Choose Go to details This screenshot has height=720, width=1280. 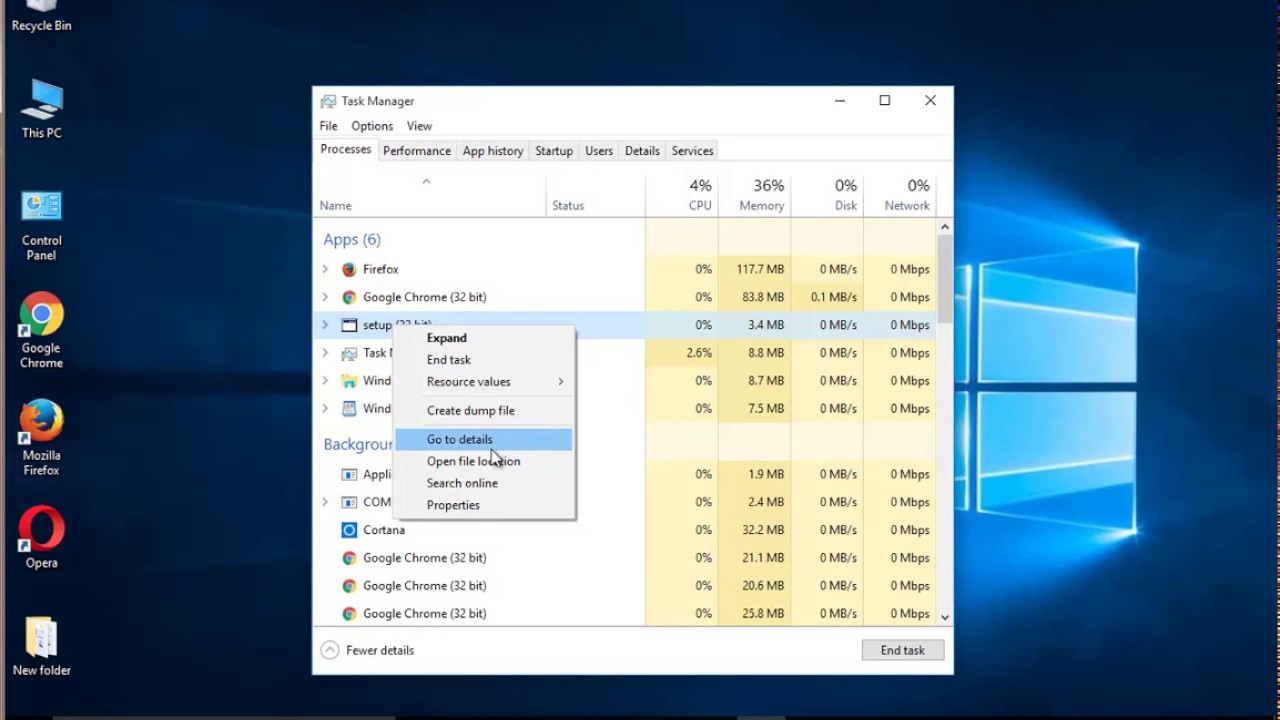point(484,439)
